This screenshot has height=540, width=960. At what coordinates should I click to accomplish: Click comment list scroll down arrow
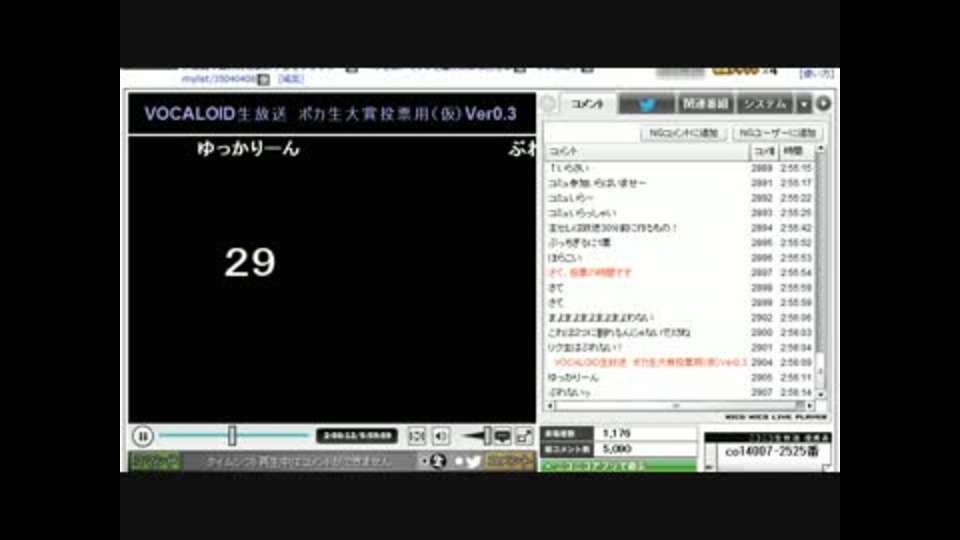[x=820, y=395]
